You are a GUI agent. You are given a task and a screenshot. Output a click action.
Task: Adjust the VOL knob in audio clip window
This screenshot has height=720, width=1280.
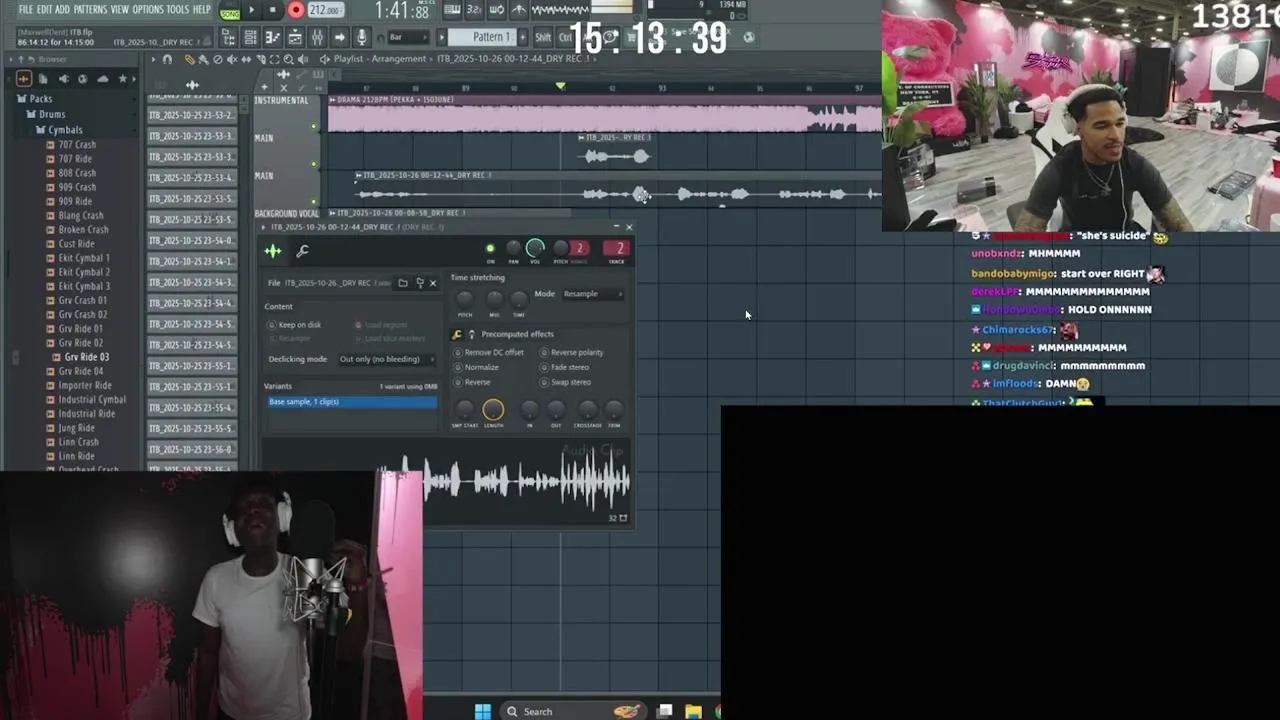[535, 248]
